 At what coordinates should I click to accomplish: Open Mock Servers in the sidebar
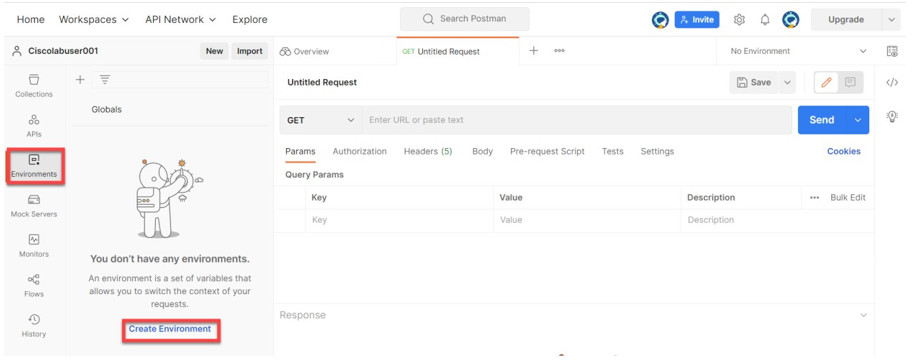point(34,206)
